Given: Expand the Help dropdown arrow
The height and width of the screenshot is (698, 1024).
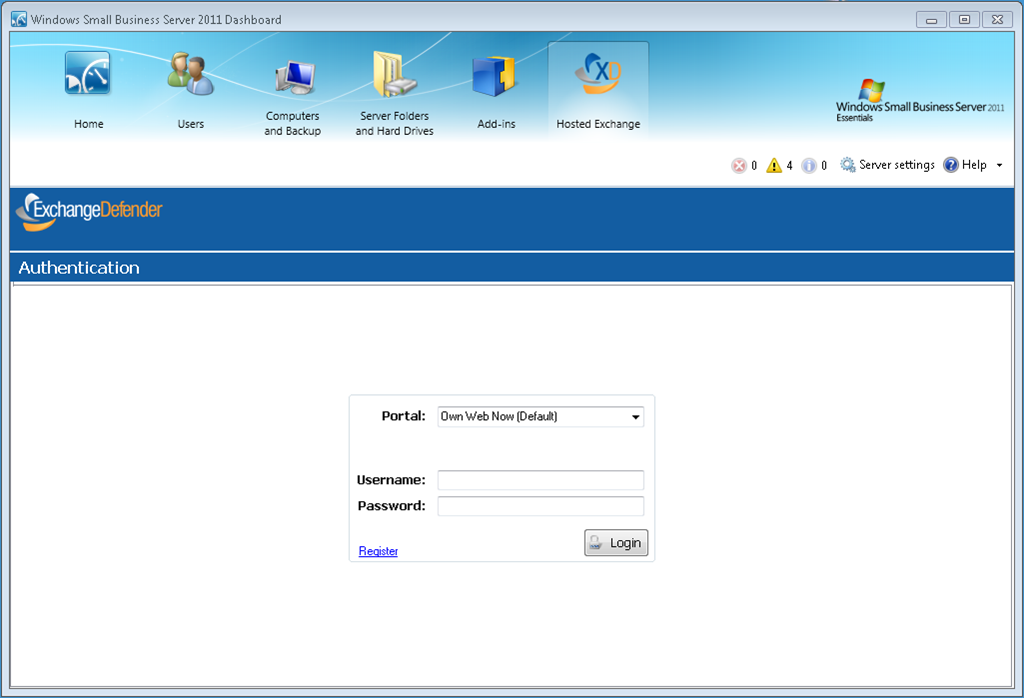Looking at the screenshot, I should coord(1000,166).
